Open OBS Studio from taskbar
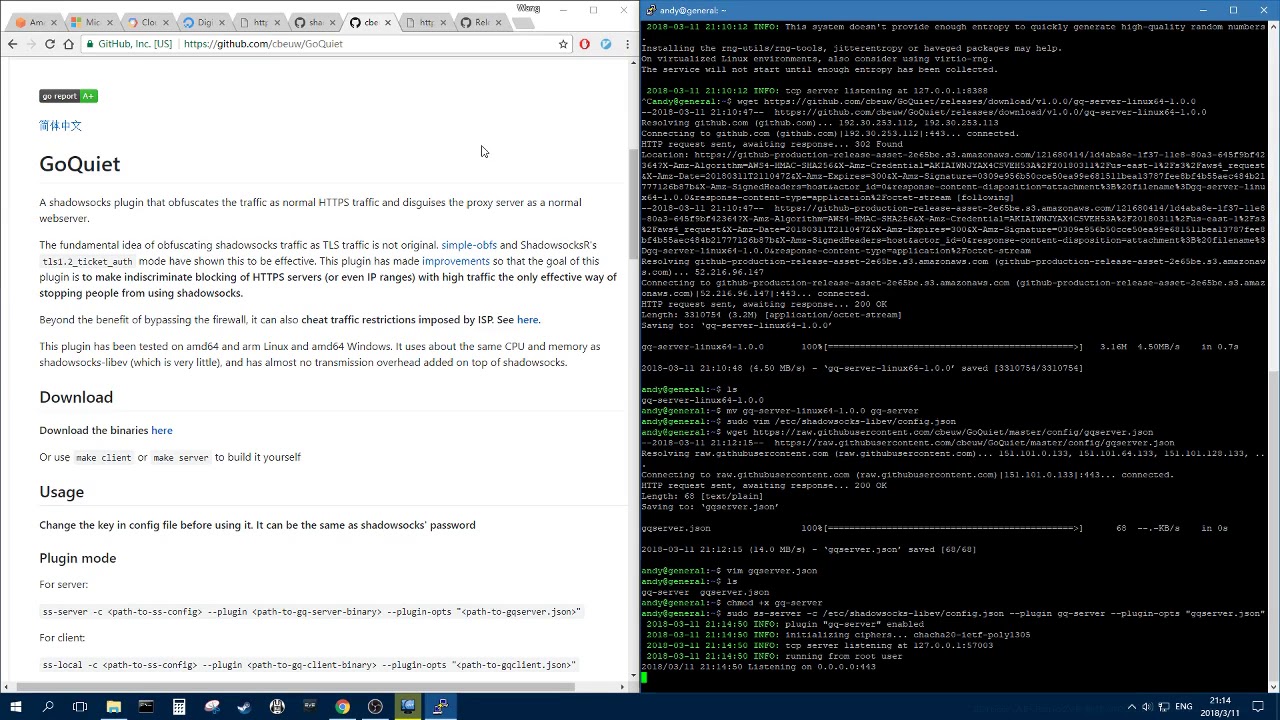 pyautogui.click(x=375, y=707)
